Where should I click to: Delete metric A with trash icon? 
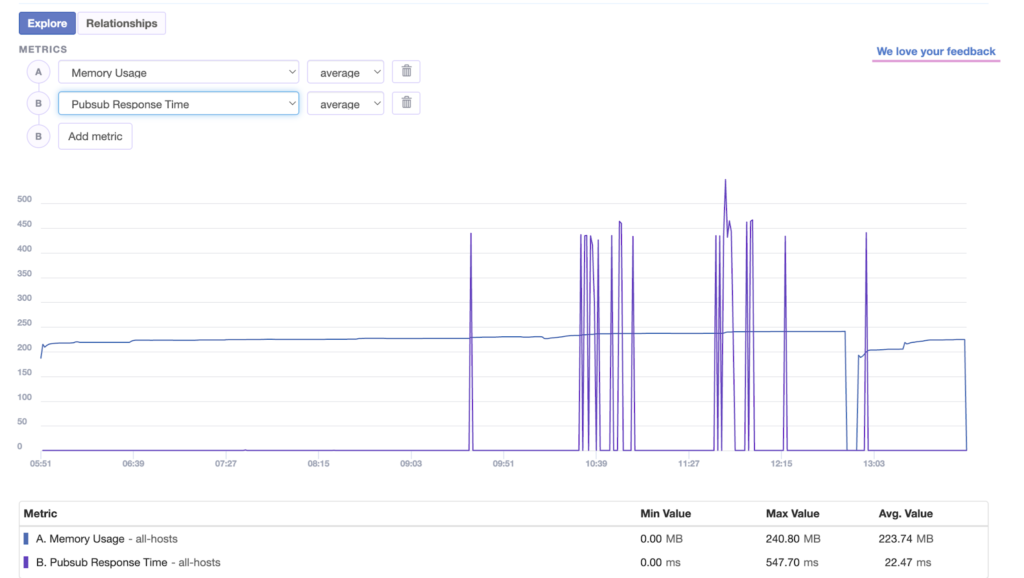(x=406, y=72)
